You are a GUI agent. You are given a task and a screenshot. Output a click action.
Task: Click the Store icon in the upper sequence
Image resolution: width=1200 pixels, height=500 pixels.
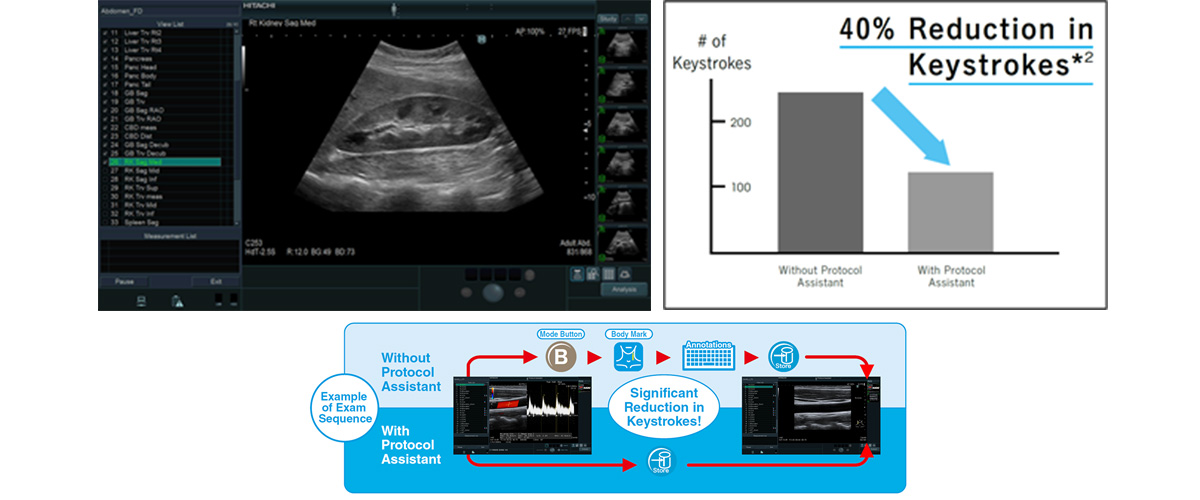783,356
